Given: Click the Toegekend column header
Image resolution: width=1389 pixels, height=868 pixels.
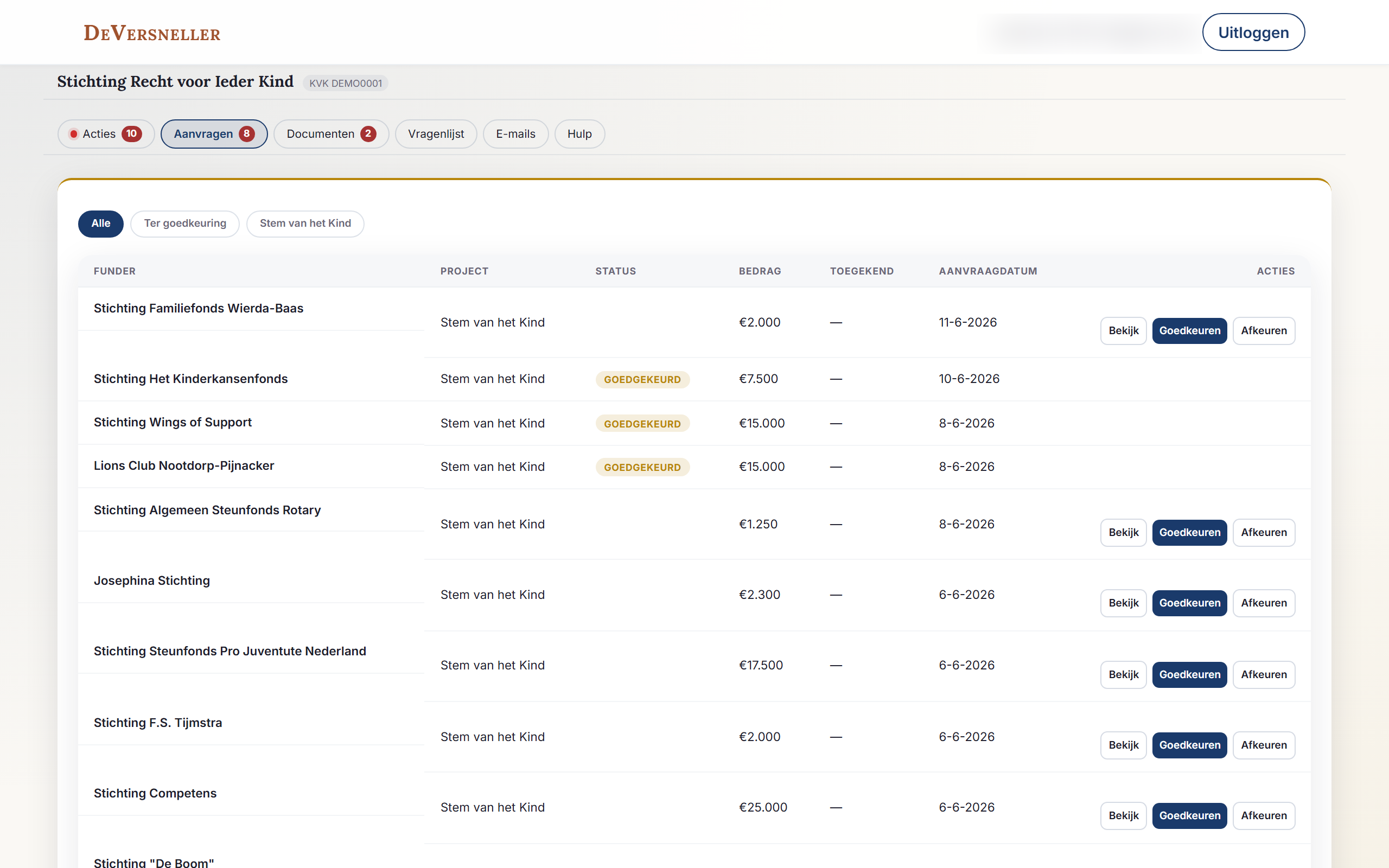Looking at the screenshot, I should [x=862, y=271].
